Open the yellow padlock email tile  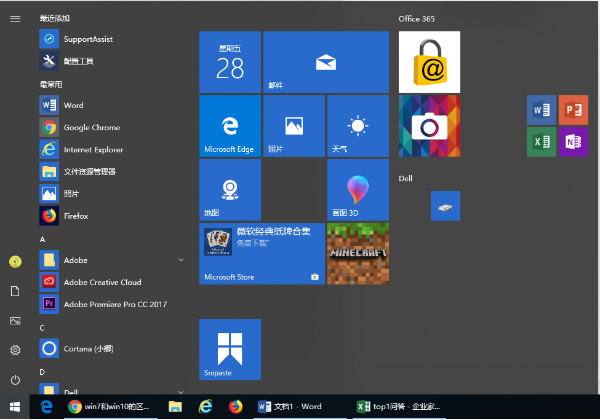429,62
